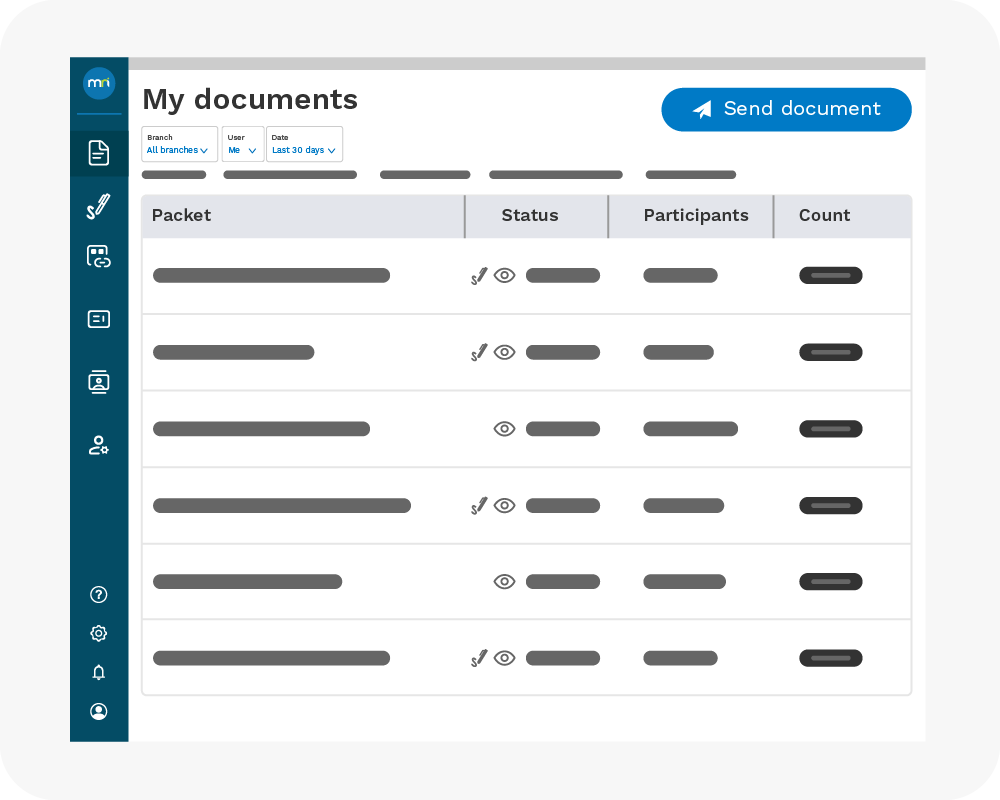Click the MRI logo in sidebar
1000x800 pixels.
click(99, 83)
